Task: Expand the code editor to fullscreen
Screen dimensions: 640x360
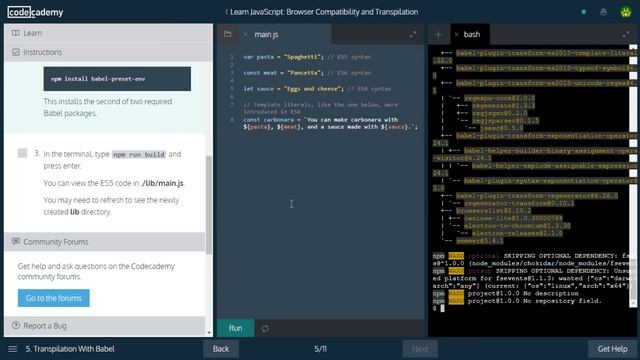Action: click(413, 35)
